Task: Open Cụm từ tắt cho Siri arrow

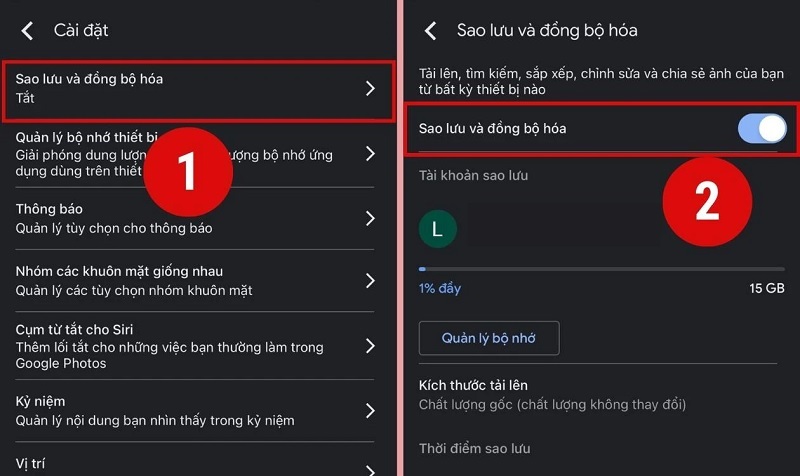Action: pos(370,346)
